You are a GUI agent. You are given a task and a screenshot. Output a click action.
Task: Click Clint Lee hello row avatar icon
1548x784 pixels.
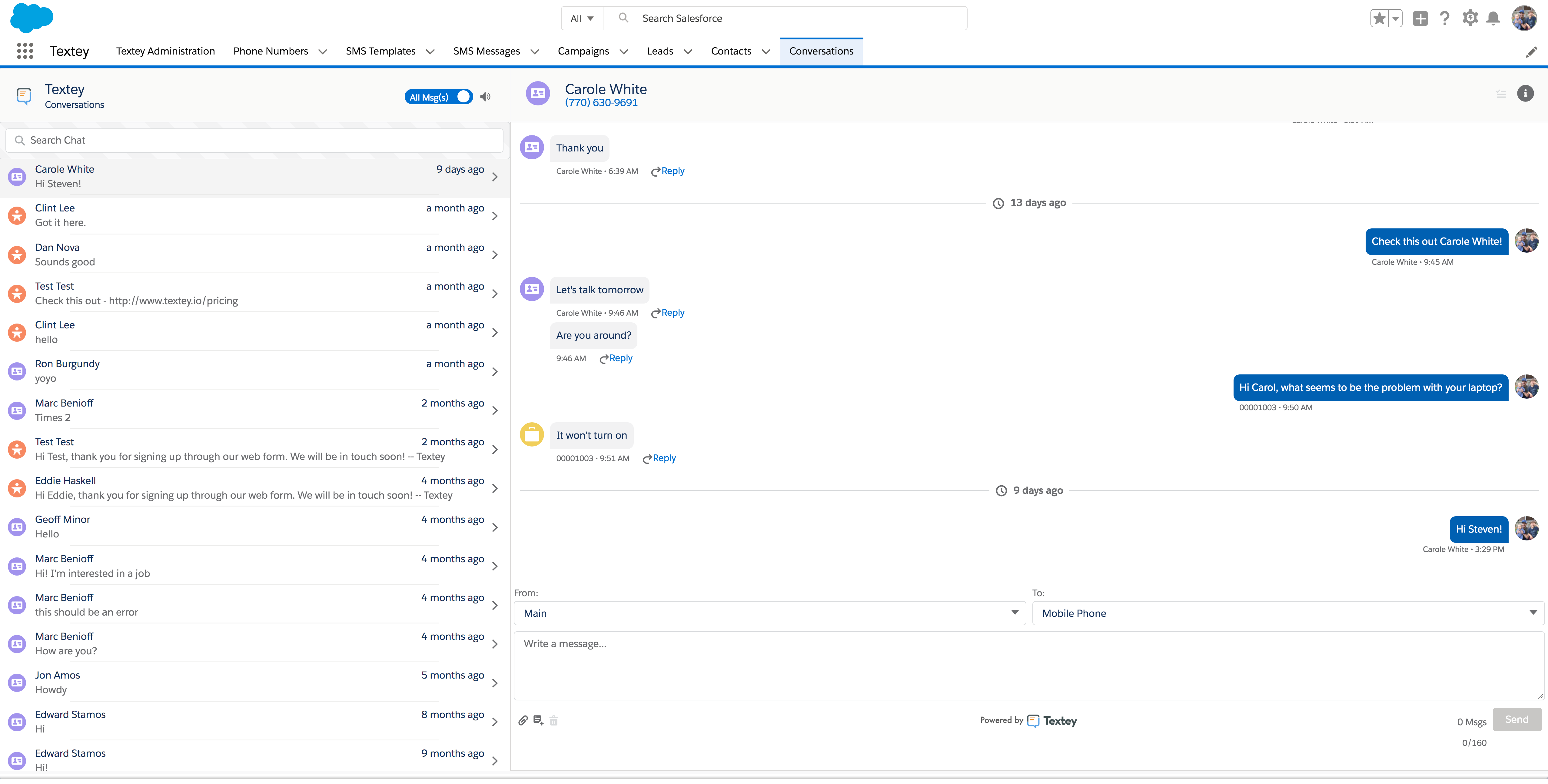[17, 332]
